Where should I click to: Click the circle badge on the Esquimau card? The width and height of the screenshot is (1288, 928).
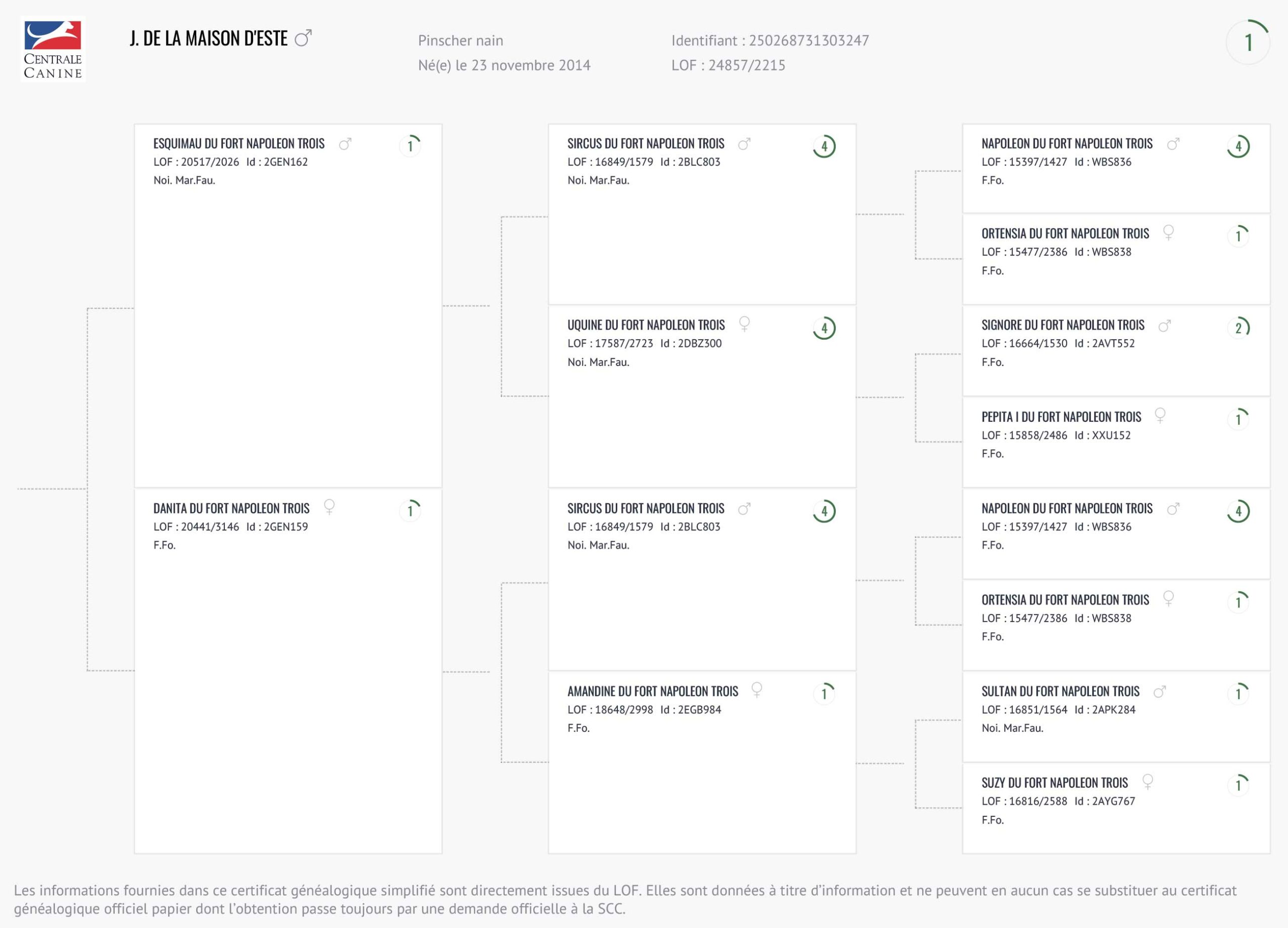pos(410,146)
